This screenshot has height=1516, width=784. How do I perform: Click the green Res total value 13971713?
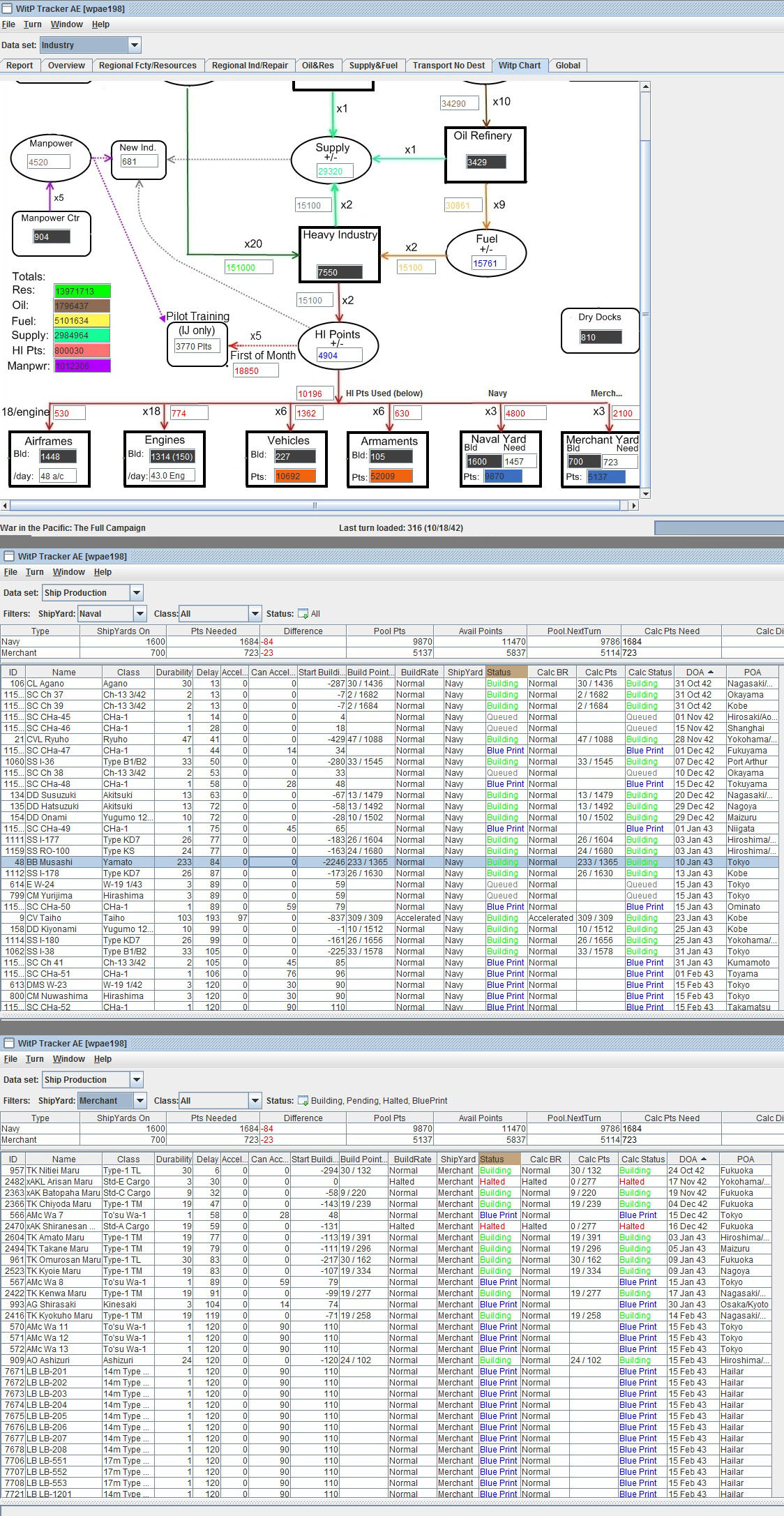click(82, 291)
